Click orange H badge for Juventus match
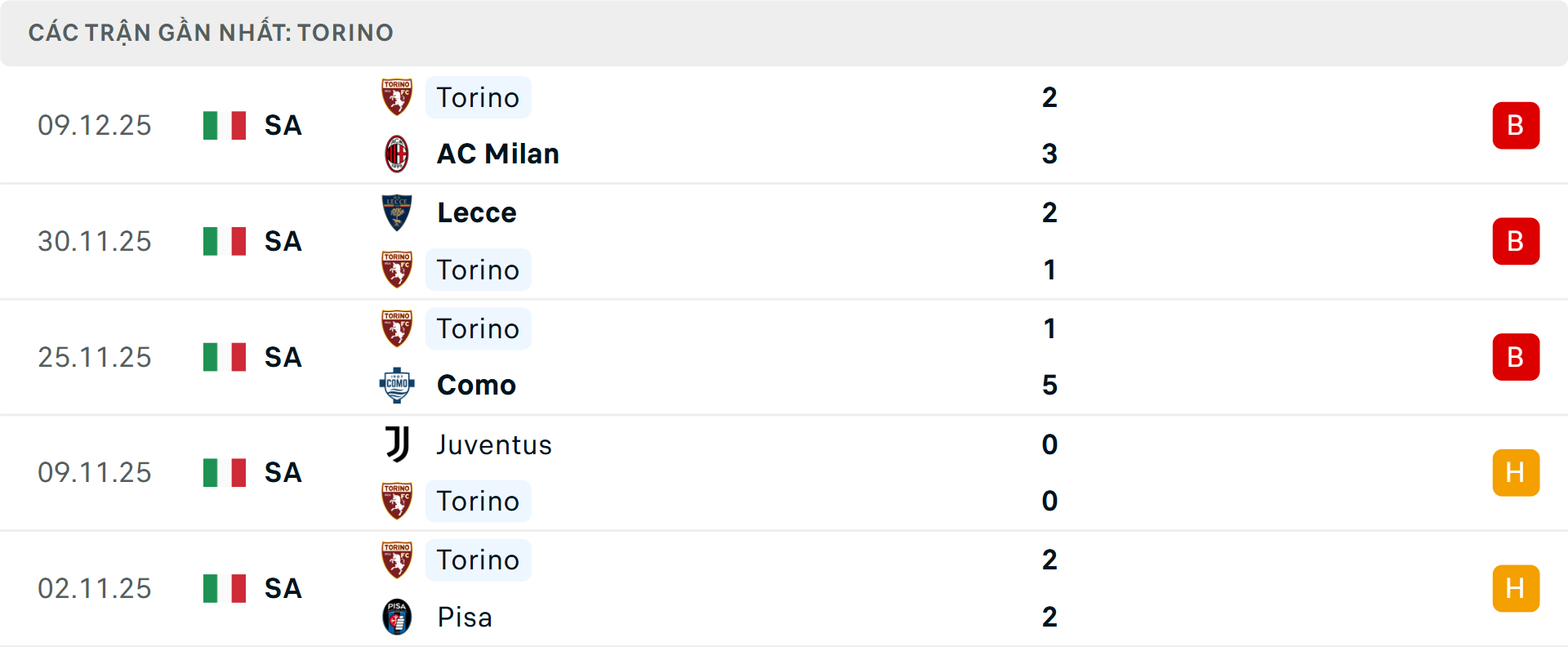The image size is (1568, 647). [1516, 472]
